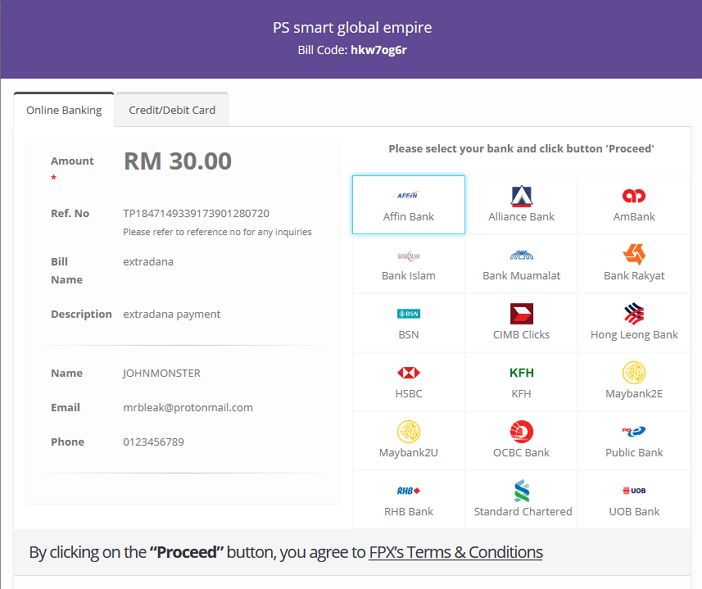
Task: Open the Credit/Debit Card tab
Action: point(172,110)
